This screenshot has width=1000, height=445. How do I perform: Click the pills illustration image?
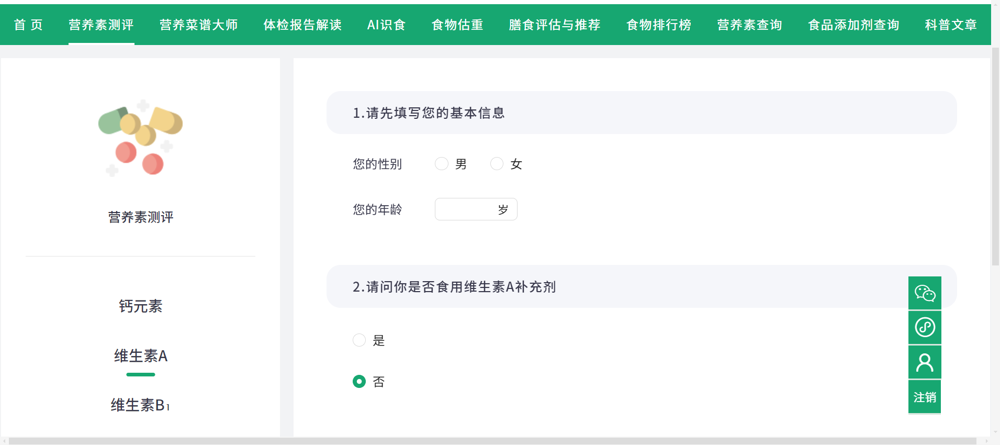(x=141, y=138)
